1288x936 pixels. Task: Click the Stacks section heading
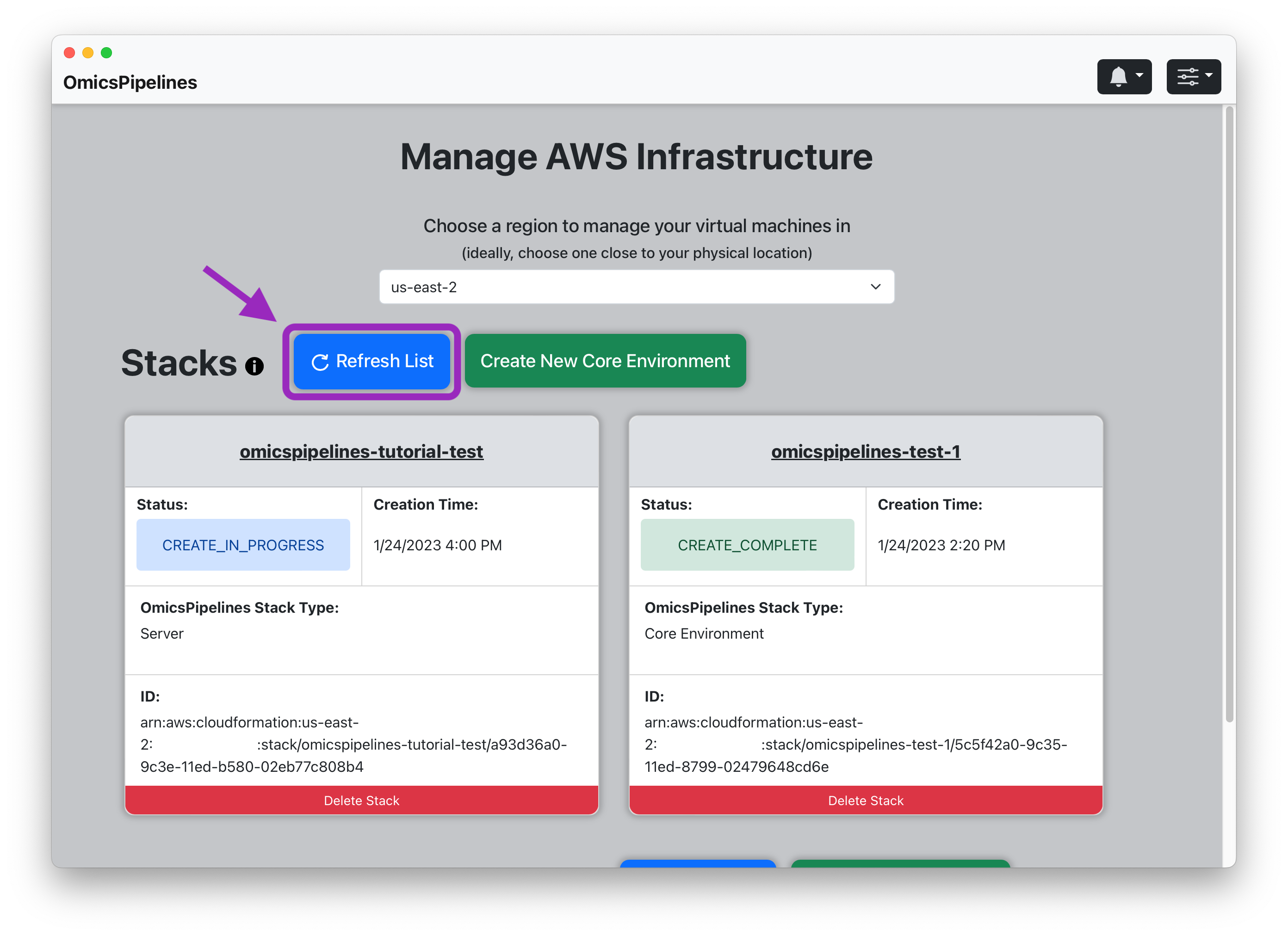[179, 363]
